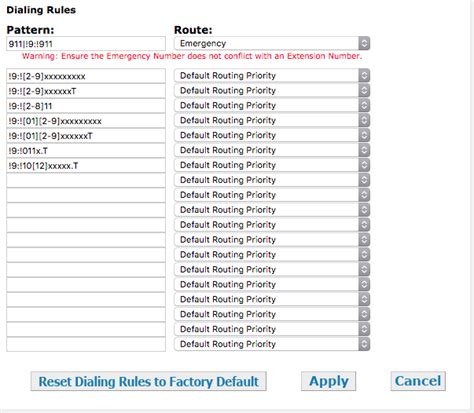This screenshot has width=474, height=413.
Task: Click the first empty pattern field
Action: (x=86, y=180)
